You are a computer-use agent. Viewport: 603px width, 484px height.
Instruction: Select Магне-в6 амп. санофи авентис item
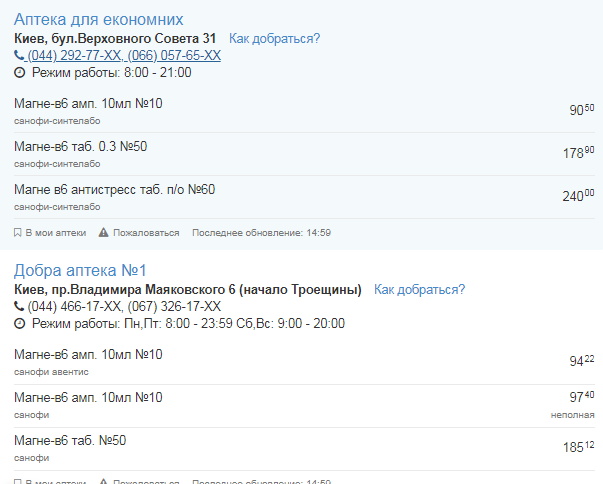(88, 354)
